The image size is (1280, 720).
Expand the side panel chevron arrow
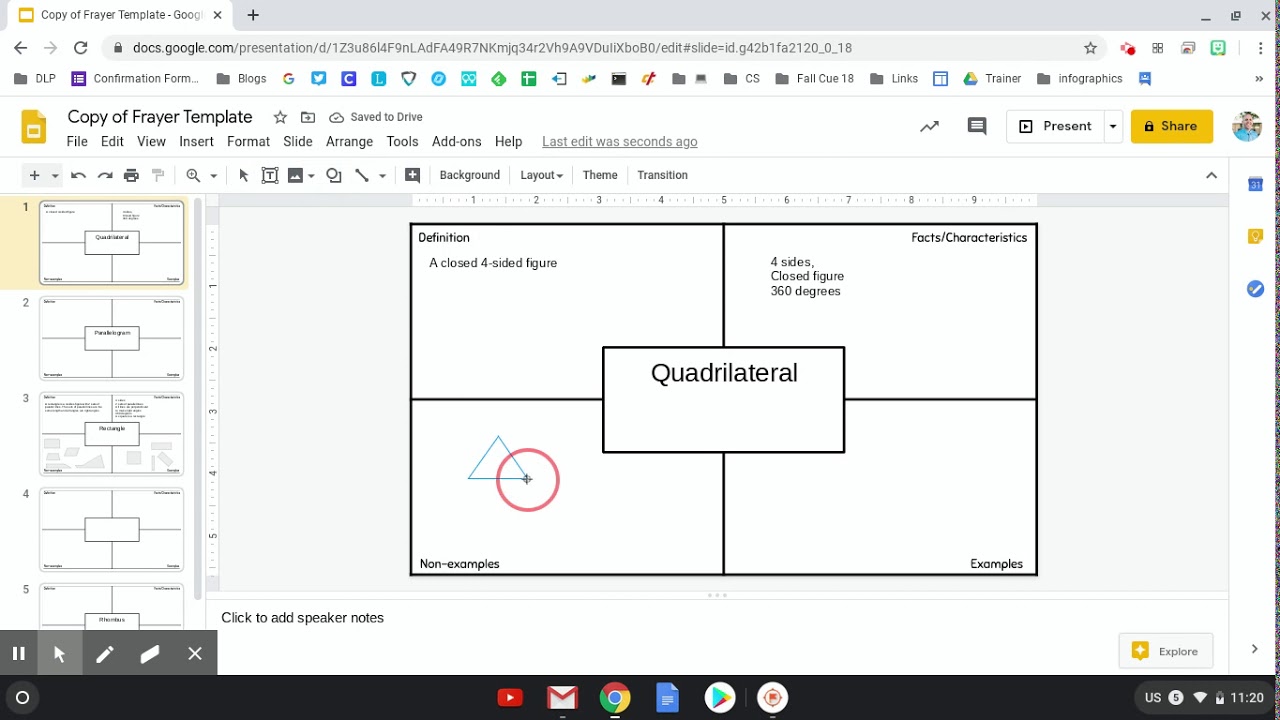click(1254, 649)
